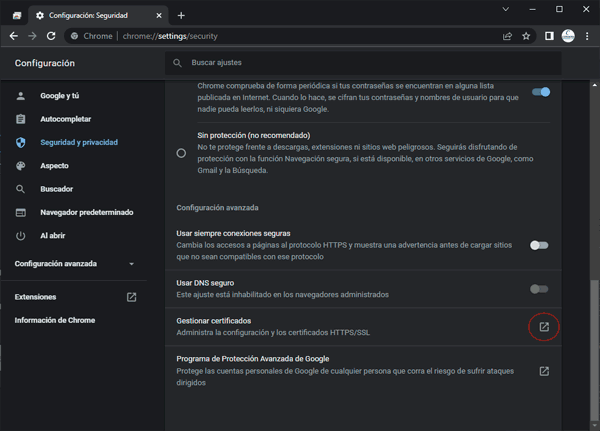Go back with the browser back arrow
Screen dimensions: 600x431
click(x=14, y=36)
